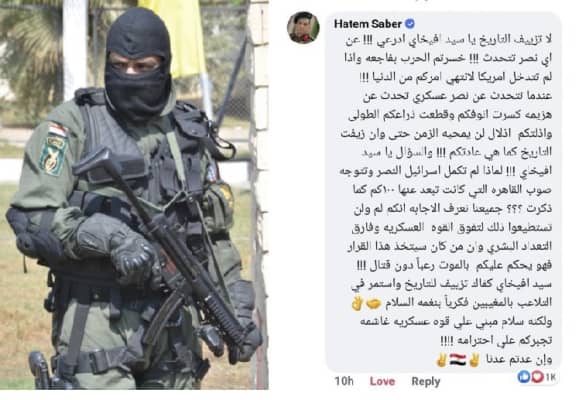
Task: Click the blue thumbs-up Like reaction icon
Action: (x=524, y=376)
